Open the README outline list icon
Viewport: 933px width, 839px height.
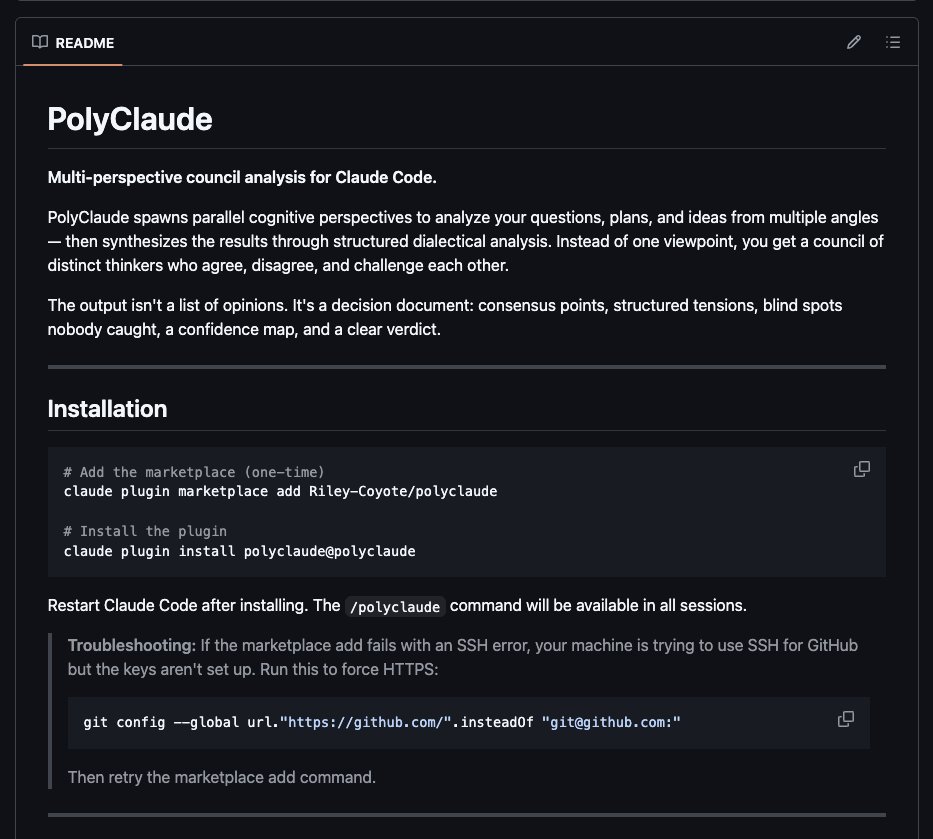[893, 42]
